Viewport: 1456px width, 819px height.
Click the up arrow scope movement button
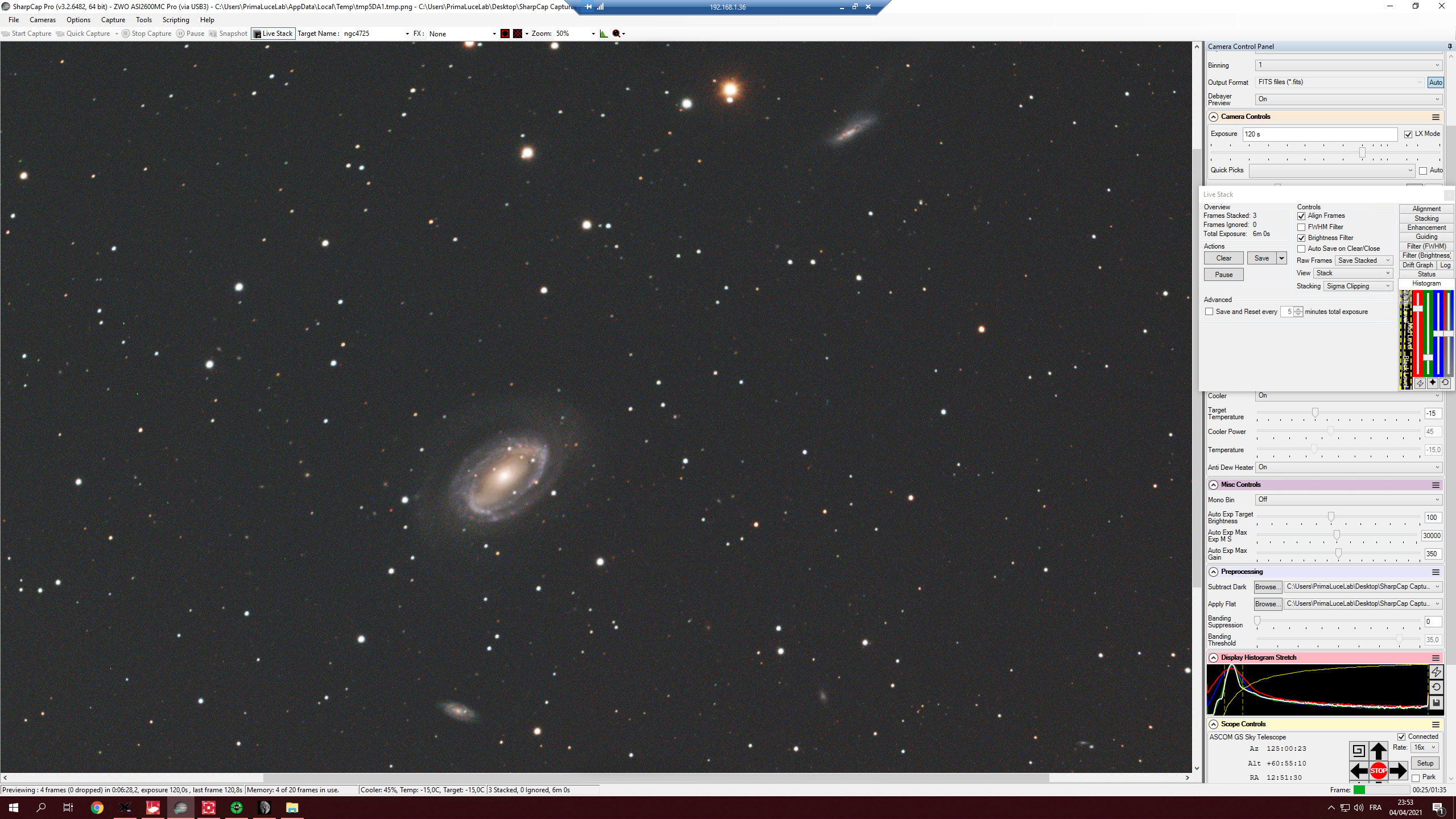[1378, 751]
